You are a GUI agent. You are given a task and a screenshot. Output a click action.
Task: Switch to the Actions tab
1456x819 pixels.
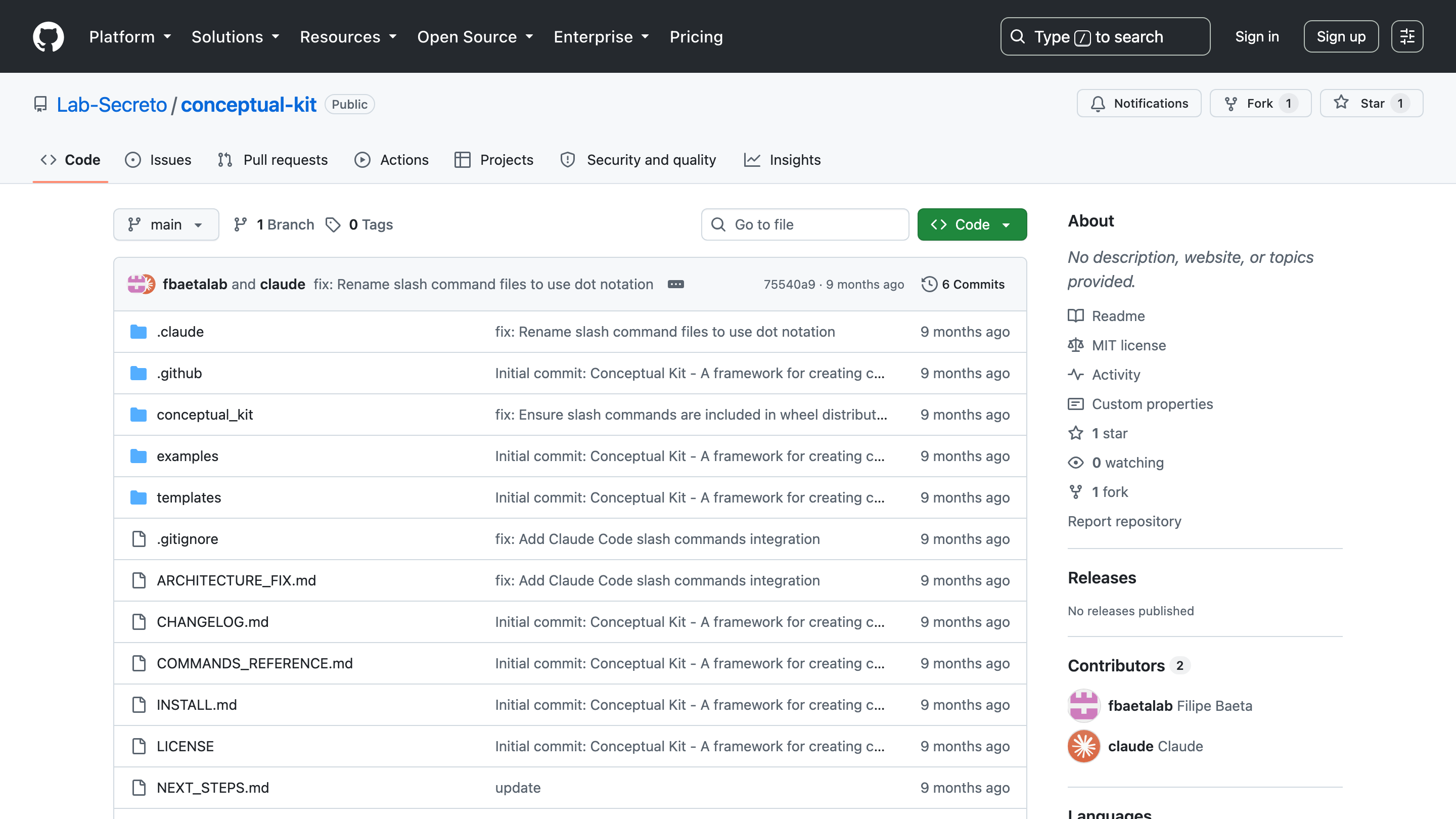[x=391, y=161]
